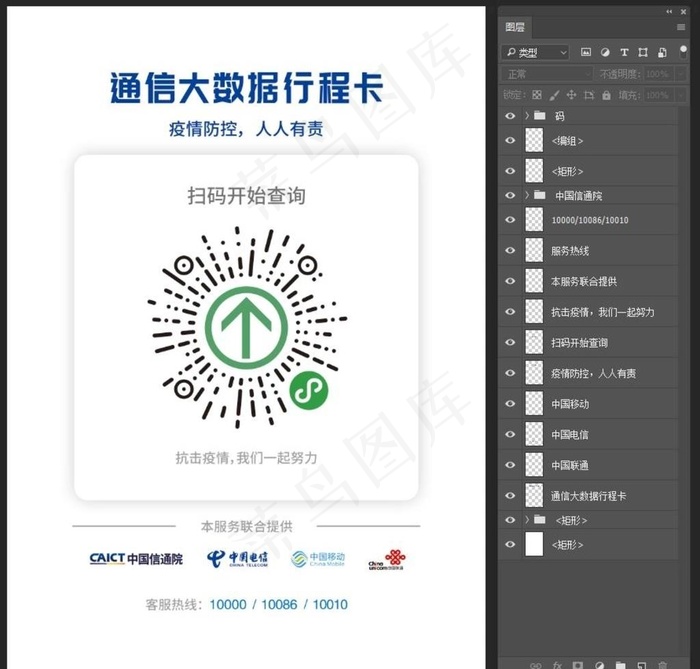
Task: Hide the 扫码开始查询 layer
Action: (510, 342)
